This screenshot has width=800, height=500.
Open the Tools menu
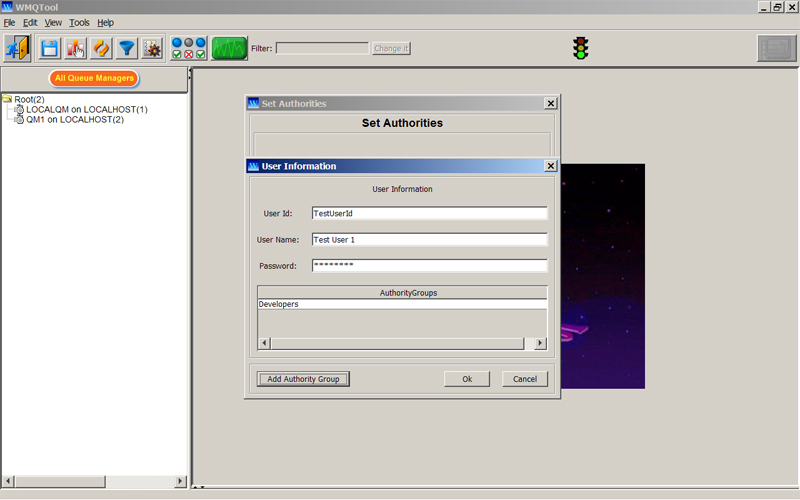click(x=79, y=22)
